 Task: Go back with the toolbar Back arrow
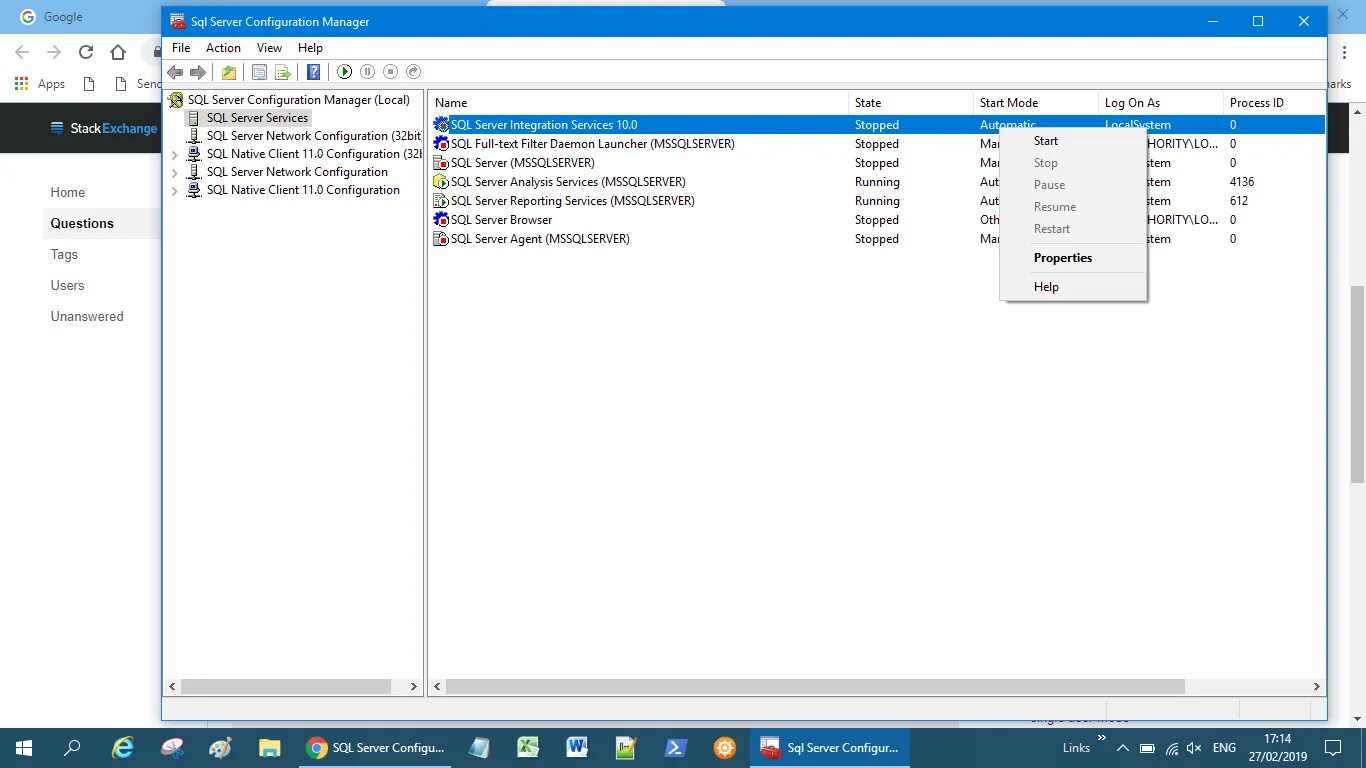point(175,72)
